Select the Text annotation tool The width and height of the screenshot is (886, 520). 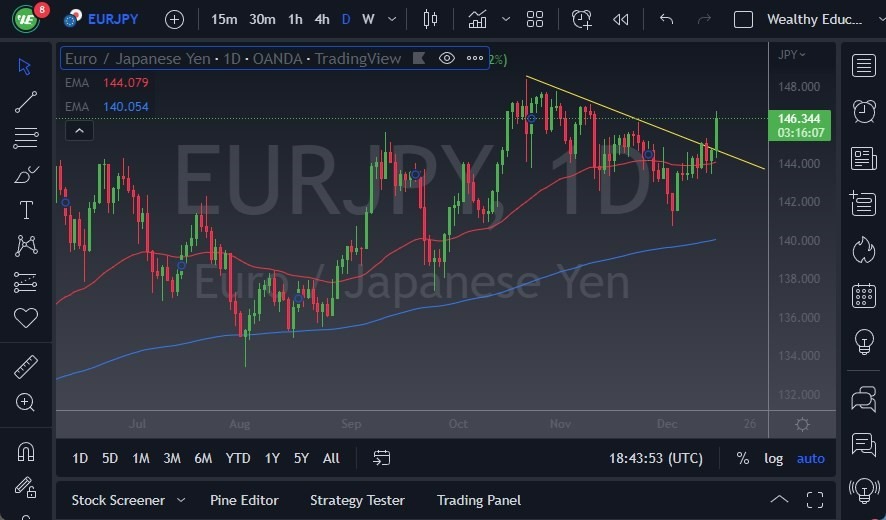(x=26, y=210)
